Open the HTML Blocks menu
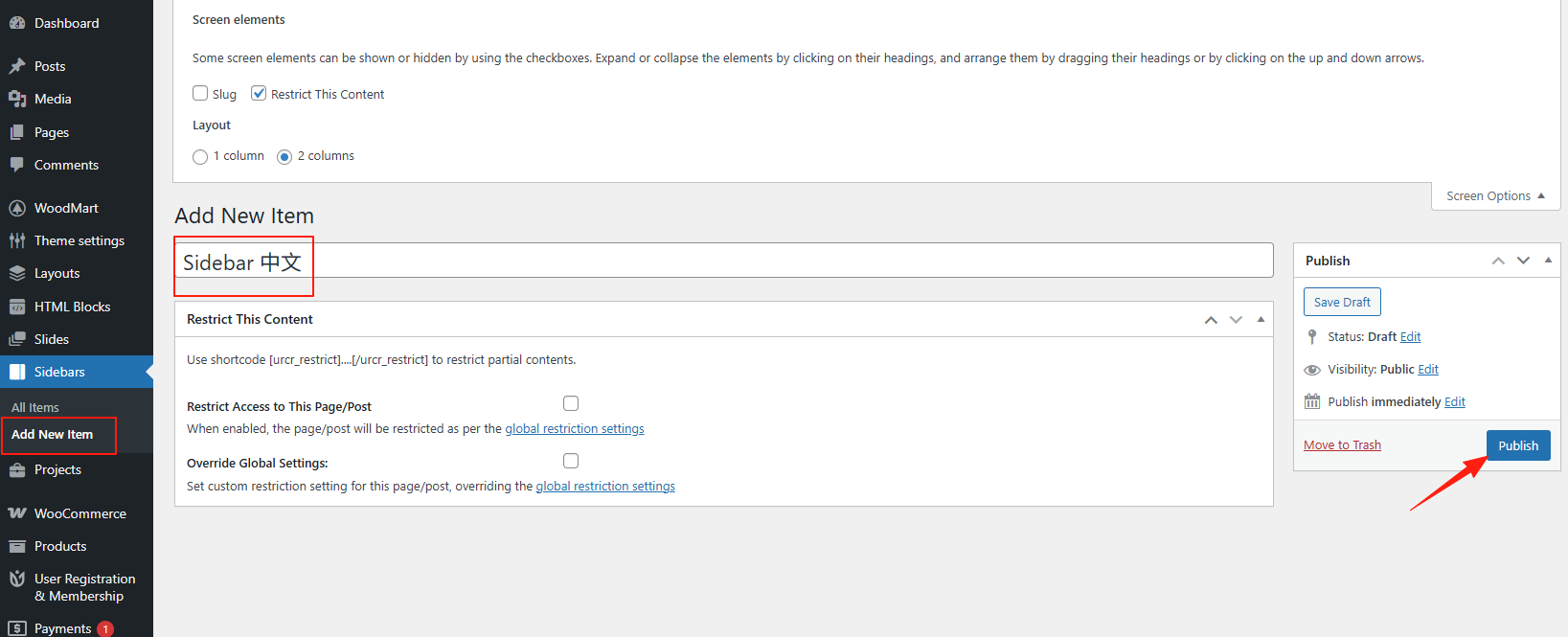The image size is (1568, 637). tap(72, 307)
